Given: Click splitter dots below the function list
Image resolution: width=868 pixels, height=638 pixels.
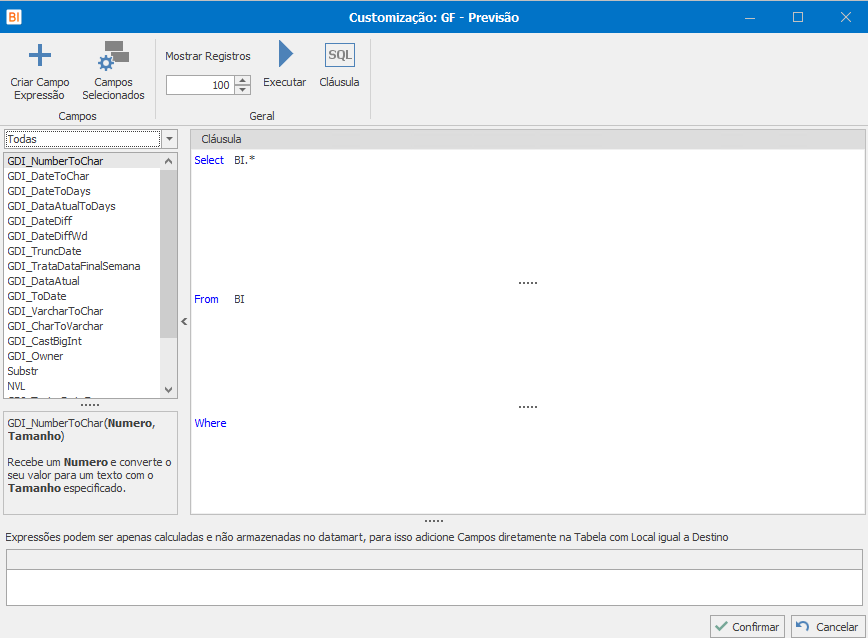Looking at the screenshot, I should tap(90, 404).
